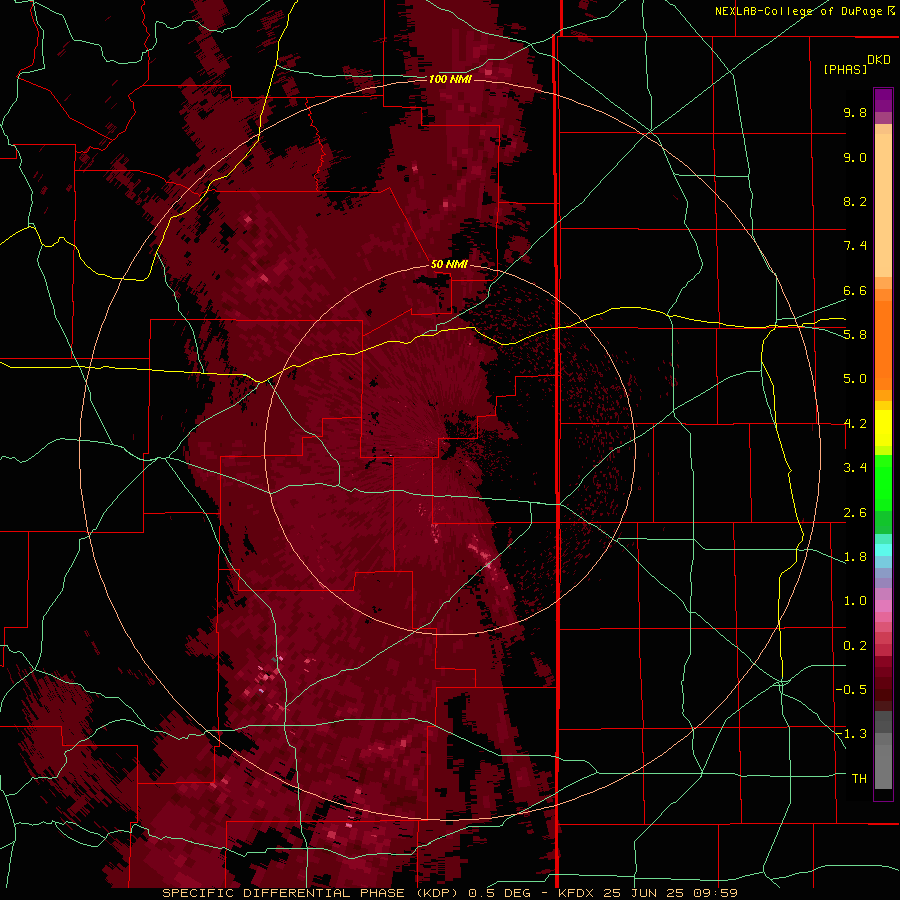Click the [PHAS] unit label
This screenshot has height=900, width=900.
845,69
